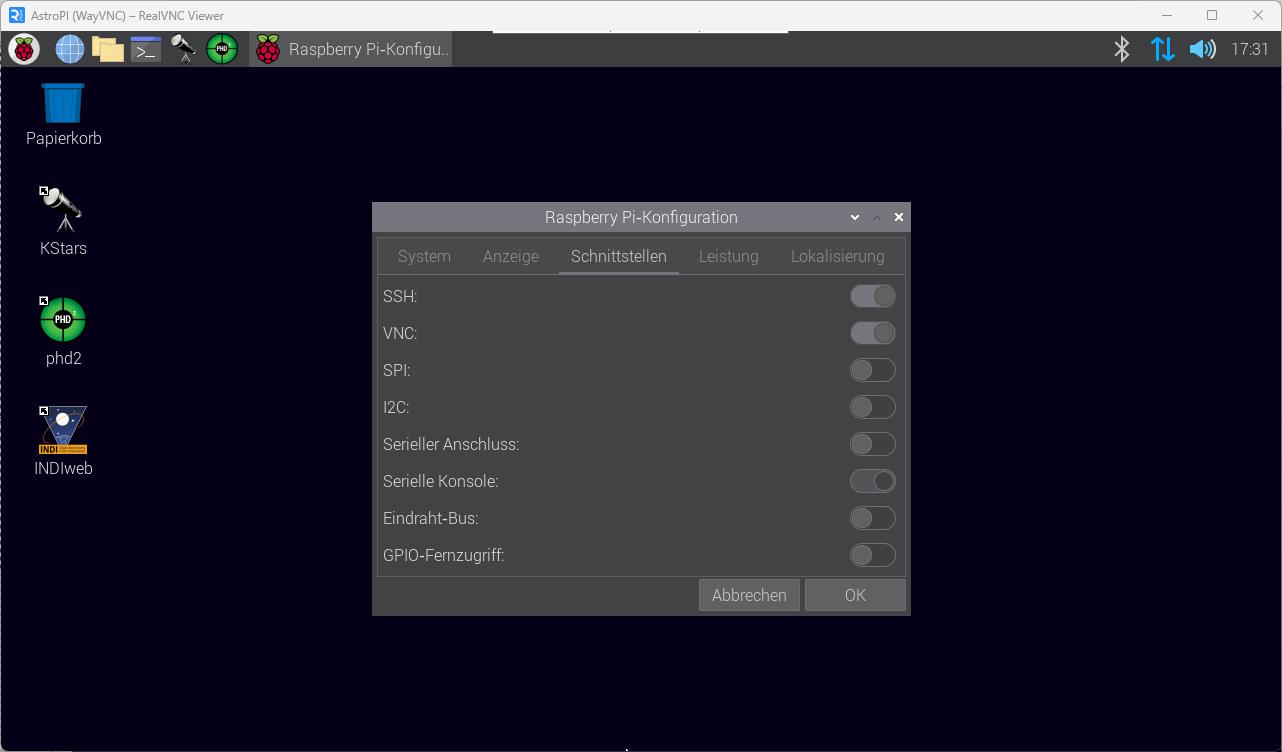Open the volume speaker control
1282x752 pixels.
click(1201, 49)
